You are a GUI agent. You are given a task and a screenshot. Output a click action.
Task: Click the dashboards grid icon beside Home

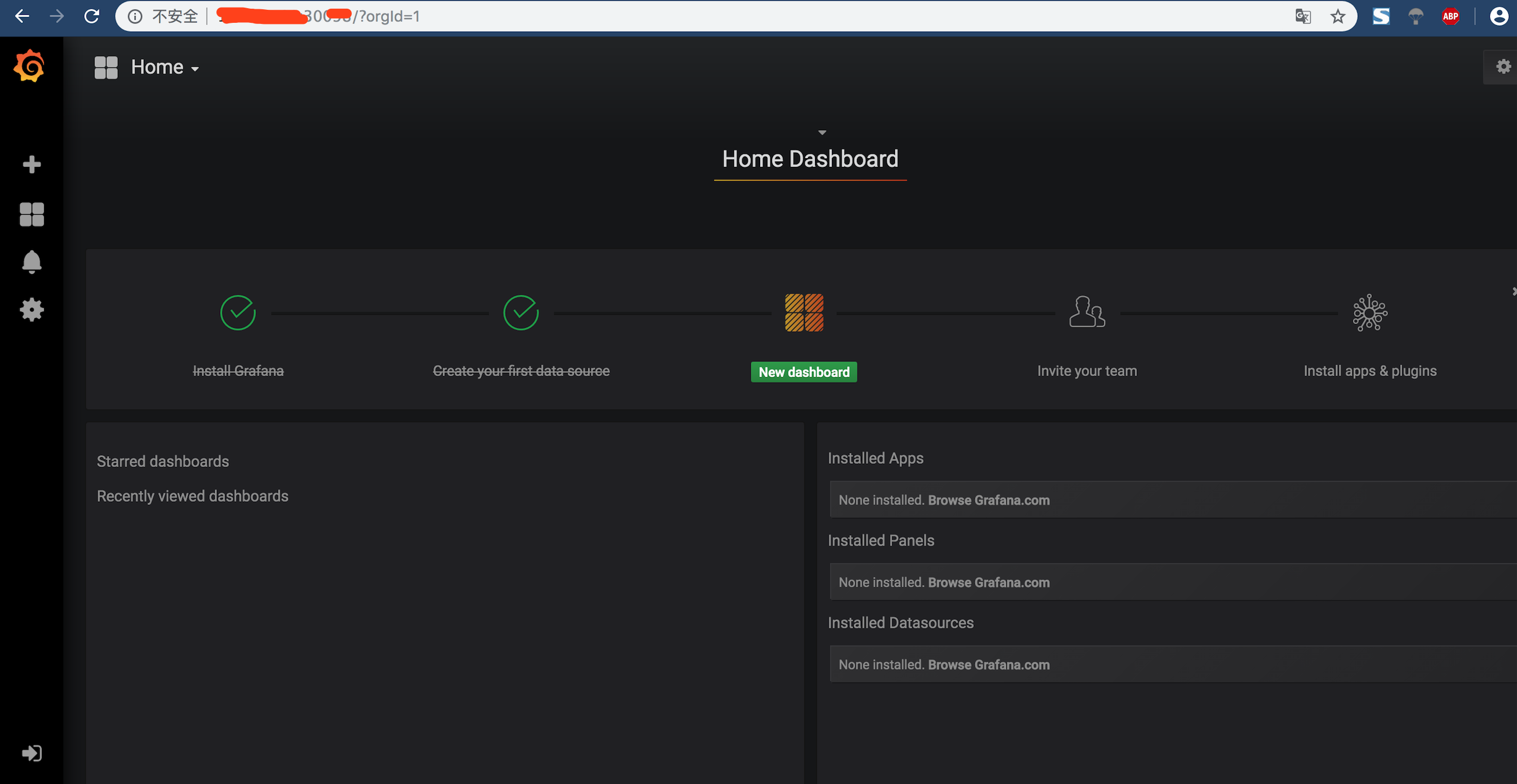(x=106, y=68)
